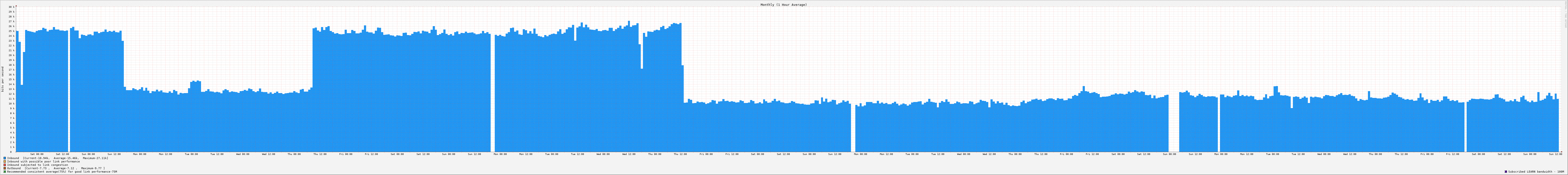
Task: Click the 30 k top y-axis tick label
Action: tap(11, 7)
